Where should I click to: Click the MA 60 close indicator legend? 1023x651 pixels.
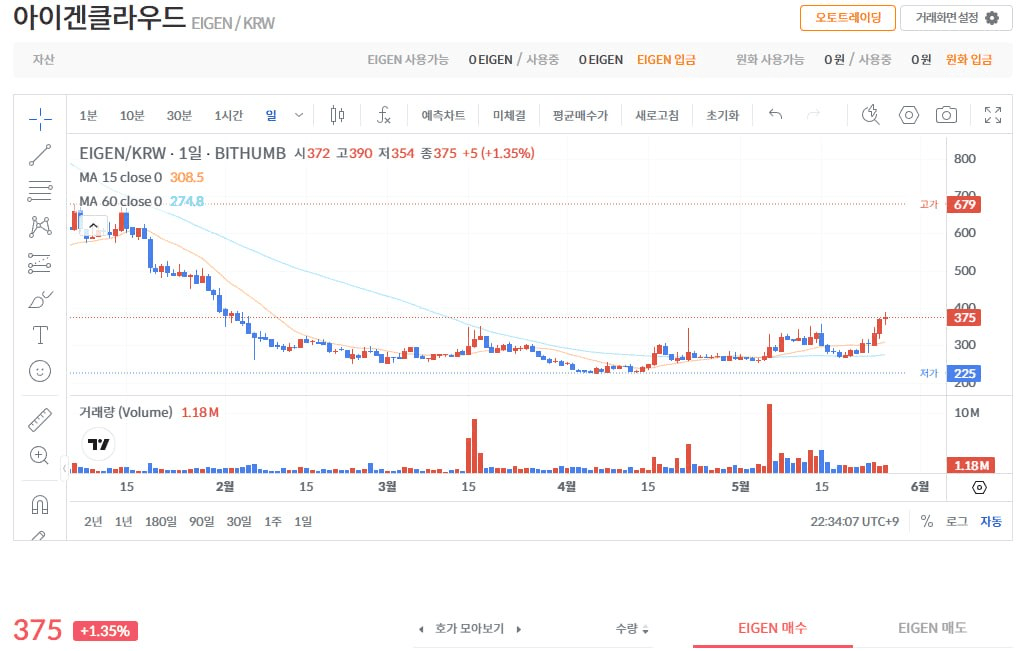tap(120, 202)
